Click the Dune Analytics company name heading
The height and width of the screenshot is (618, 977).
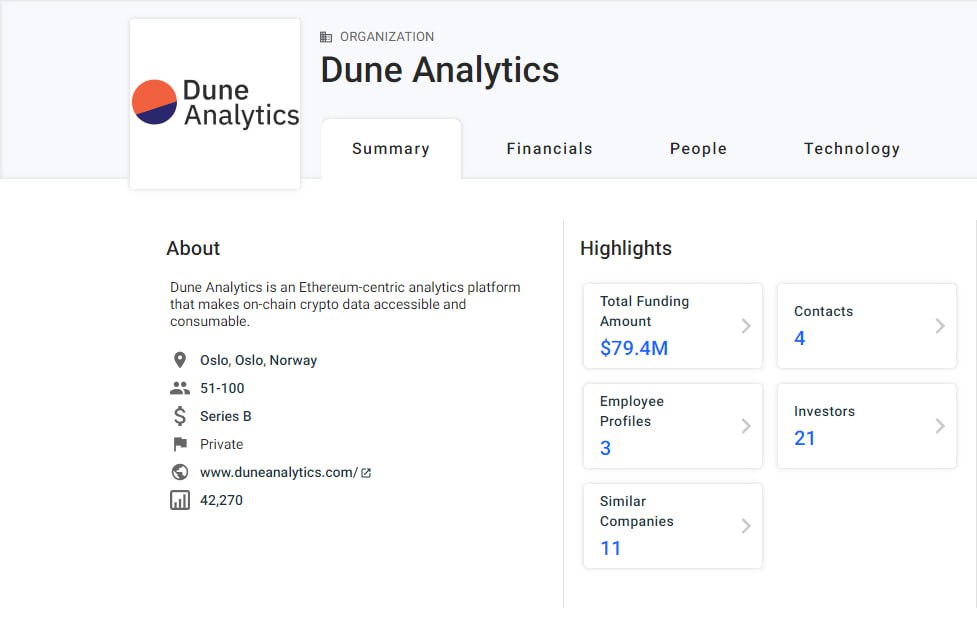[x=439, y=70]
